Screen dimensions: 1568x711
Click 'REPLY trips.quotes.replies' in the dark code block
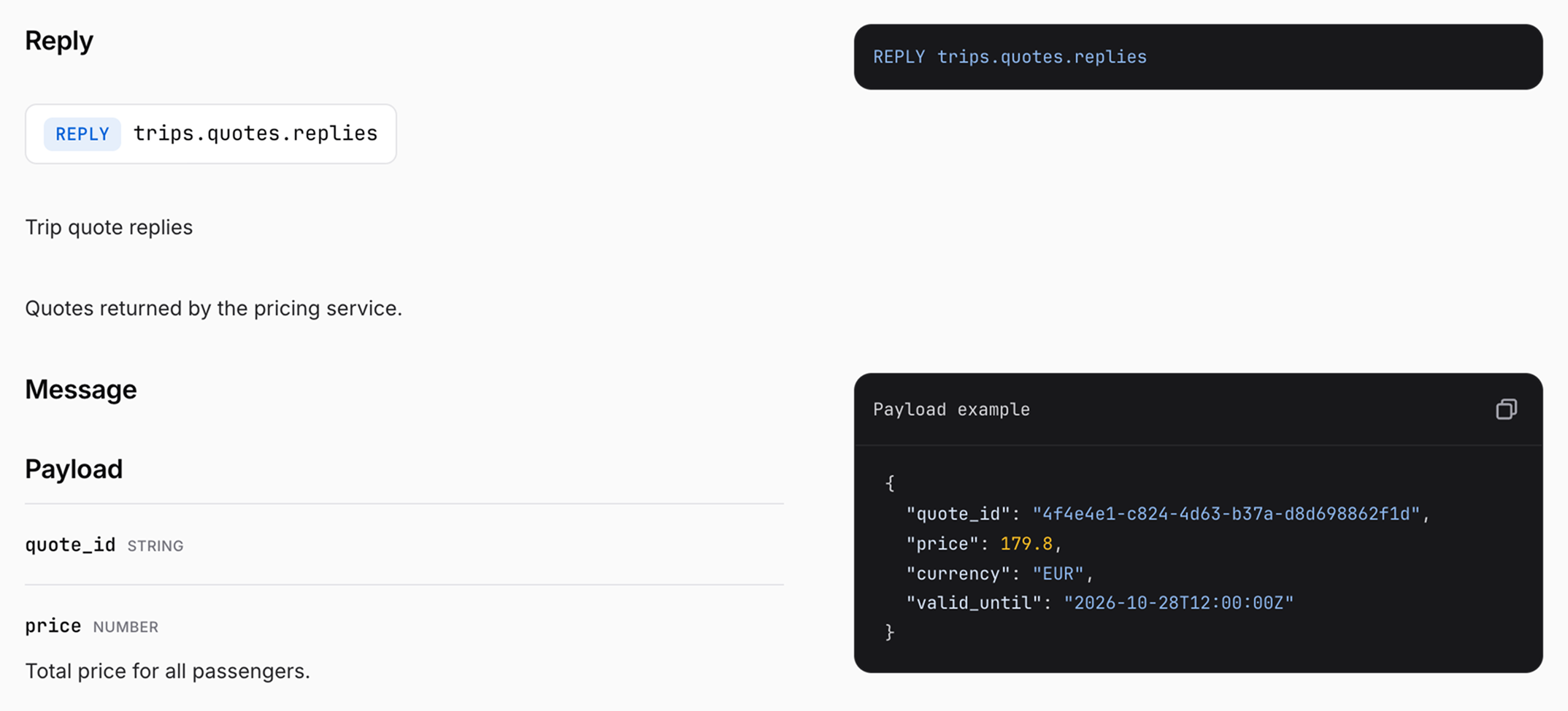(x=1010, y=57)
